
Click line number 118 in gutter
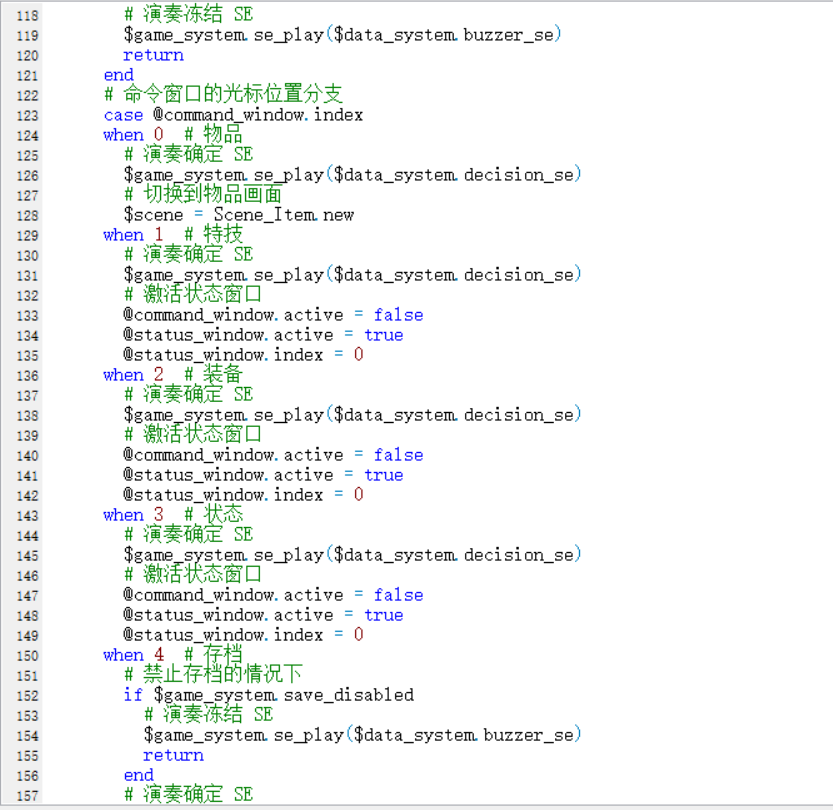pyautogui.click(x=27, y=15)
